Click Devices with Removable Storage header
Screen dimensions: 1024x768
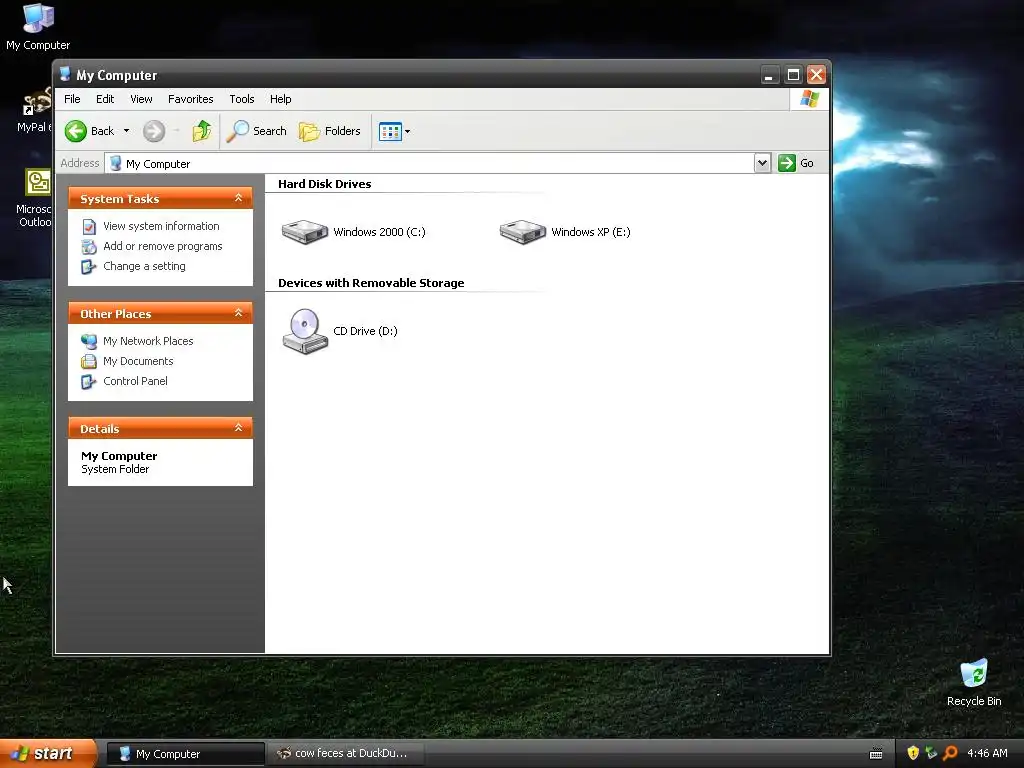coord(371,283)
